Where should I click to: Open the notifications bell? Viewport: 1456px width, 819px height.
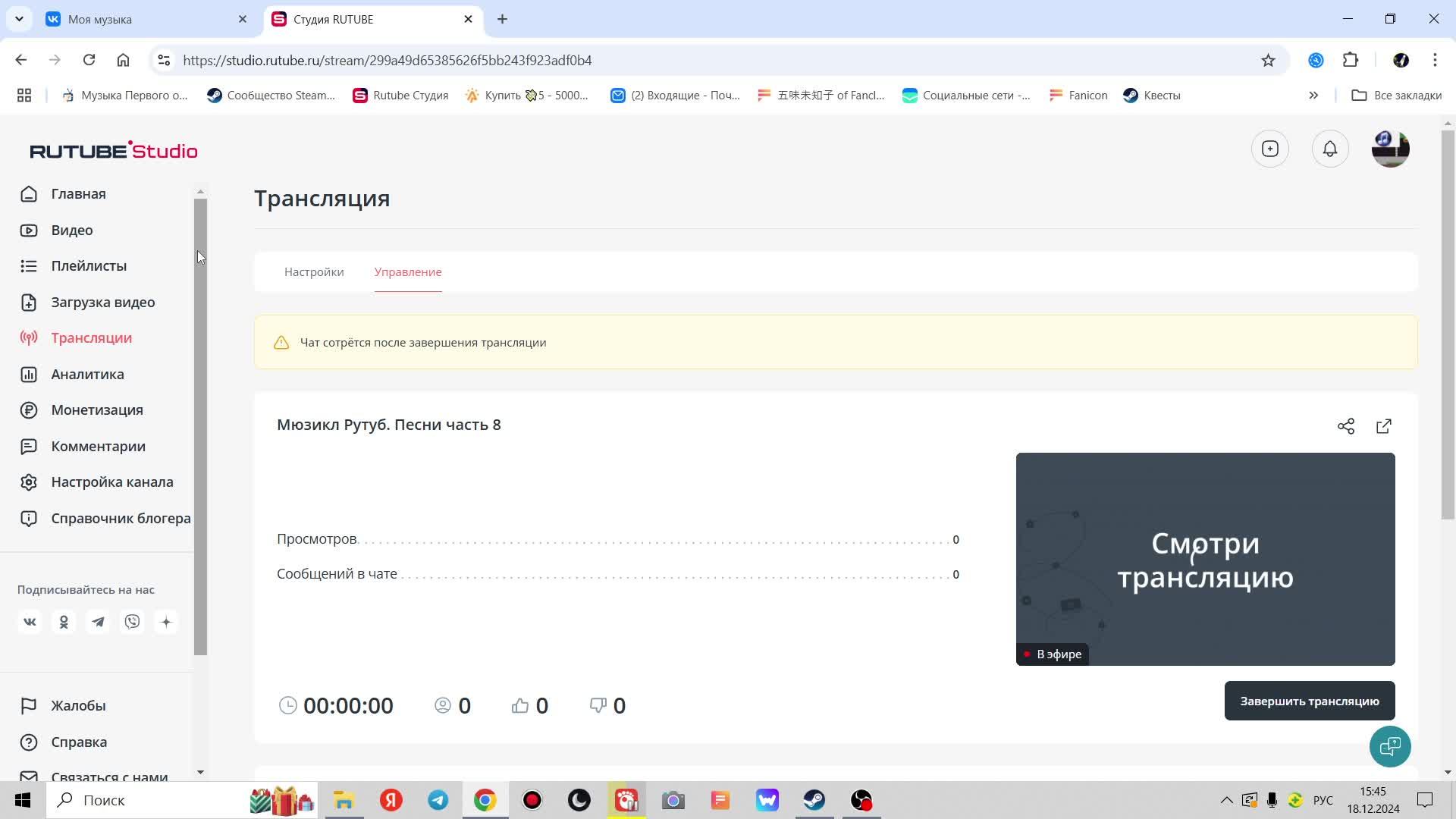tap(1330, 149)
